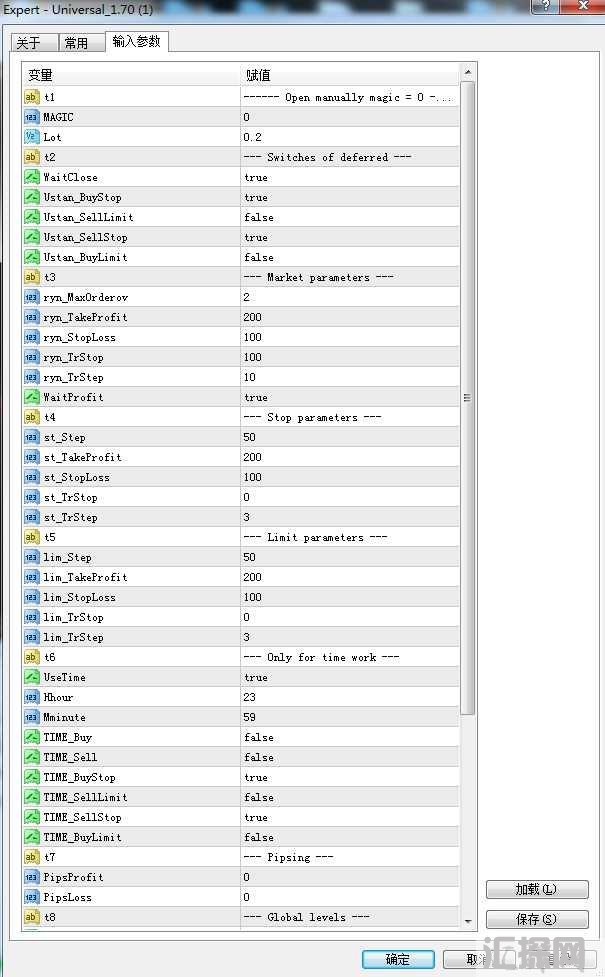
Task: Click the 保存(S) save button
Action: [536, 919]
